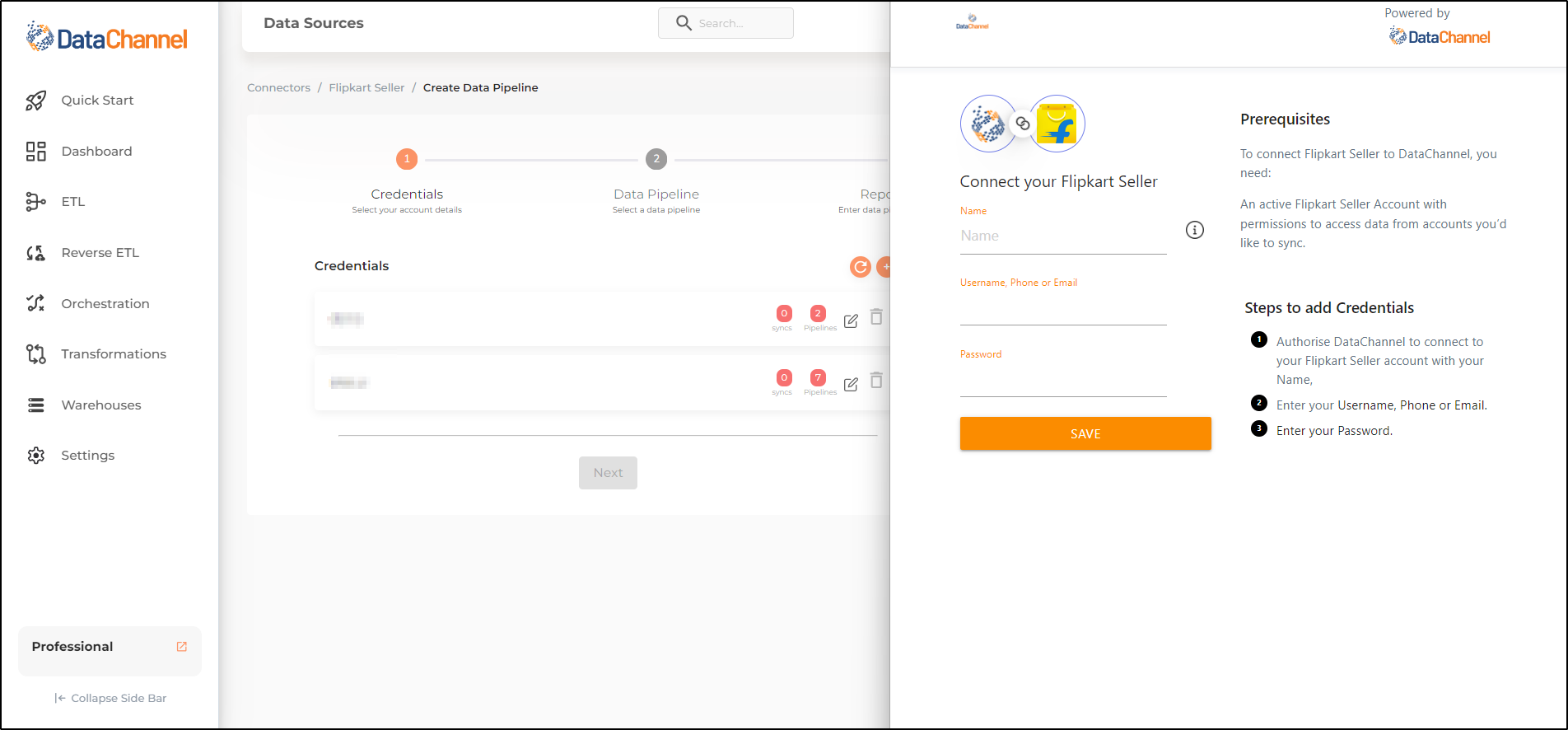Screen dimensions: 1568x730
Task: Open the Settings gear icon
Action: (35, 456)
